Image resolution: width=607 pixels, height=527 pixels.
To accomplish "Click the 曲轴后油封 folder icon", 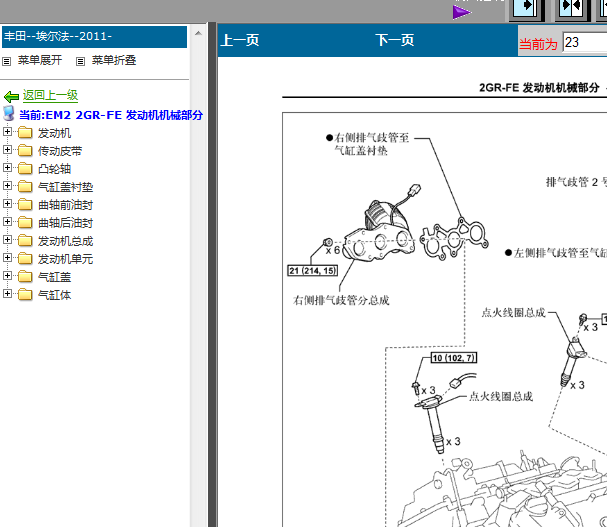I will 25,223.
